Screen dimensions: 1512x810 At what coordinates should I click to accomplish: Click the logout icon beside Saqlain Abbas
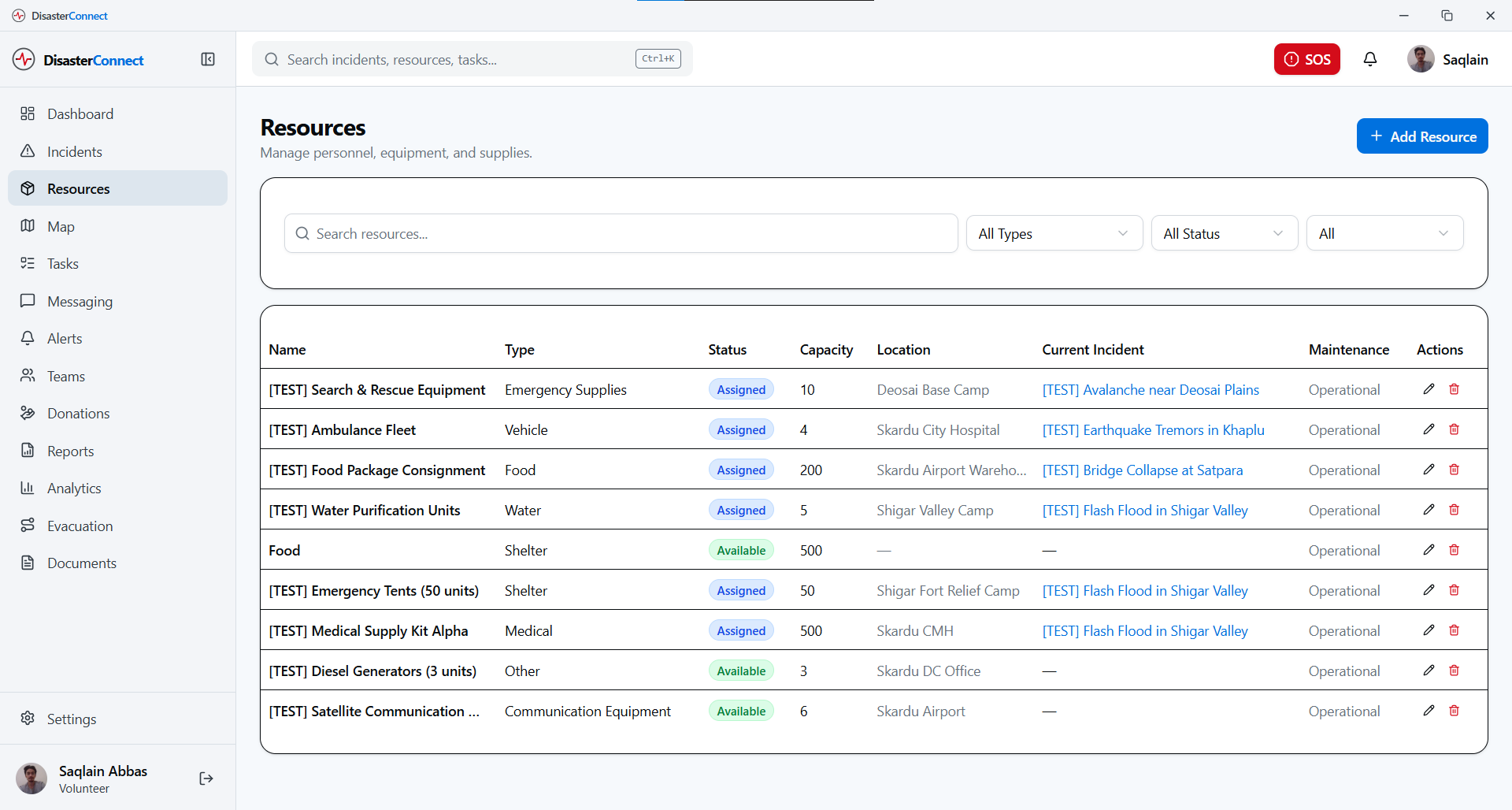[x=206, y=778]
